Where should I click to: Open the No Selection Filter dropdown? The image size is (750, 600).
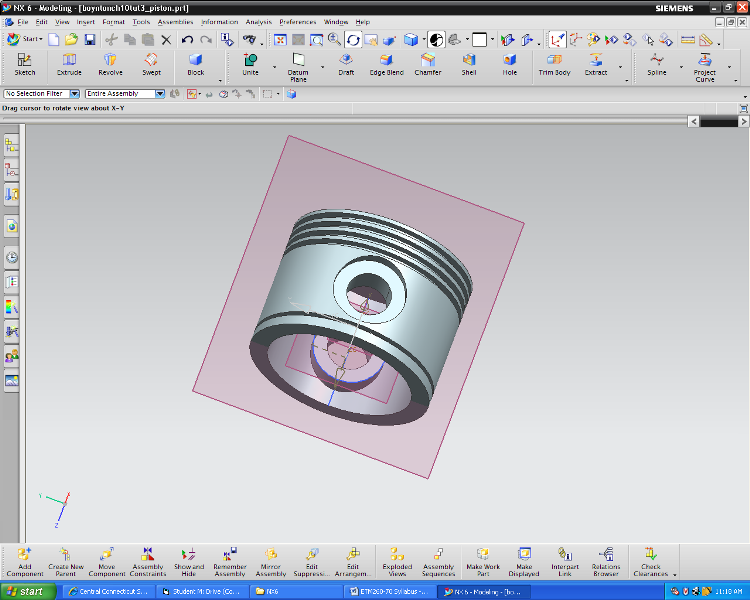tap(75, 94)
